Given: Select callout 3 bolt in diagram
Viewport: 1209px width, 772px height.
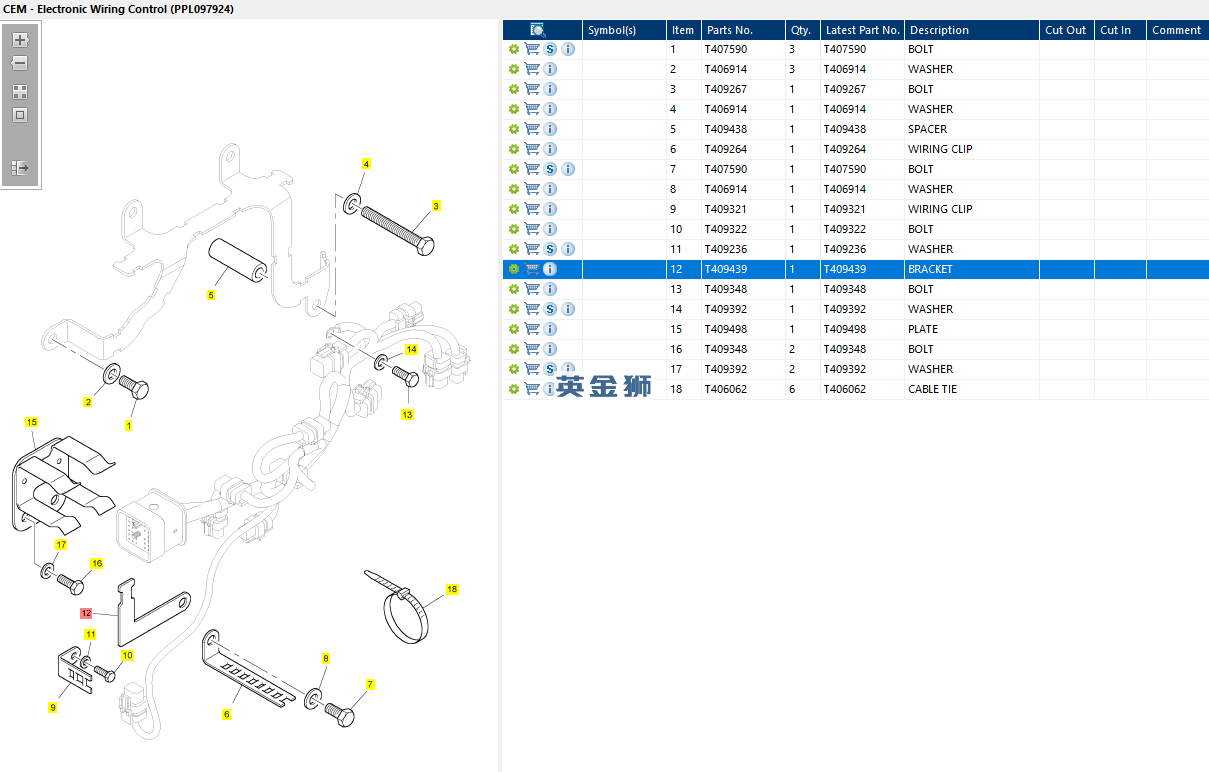Looking at the screenshot, I should pos(436,206).
